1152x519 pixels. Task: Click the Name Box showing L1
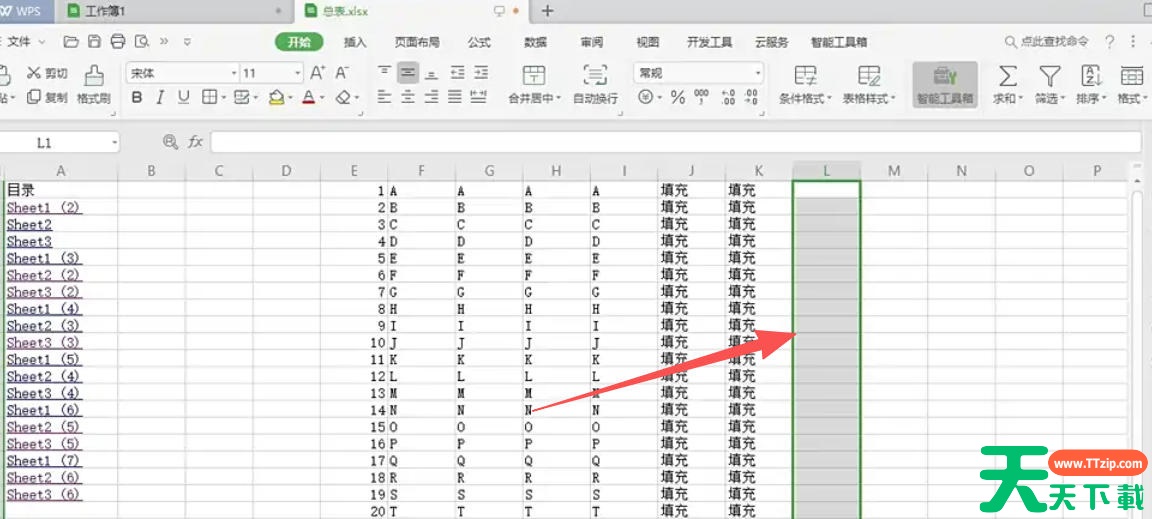point(60,143)
